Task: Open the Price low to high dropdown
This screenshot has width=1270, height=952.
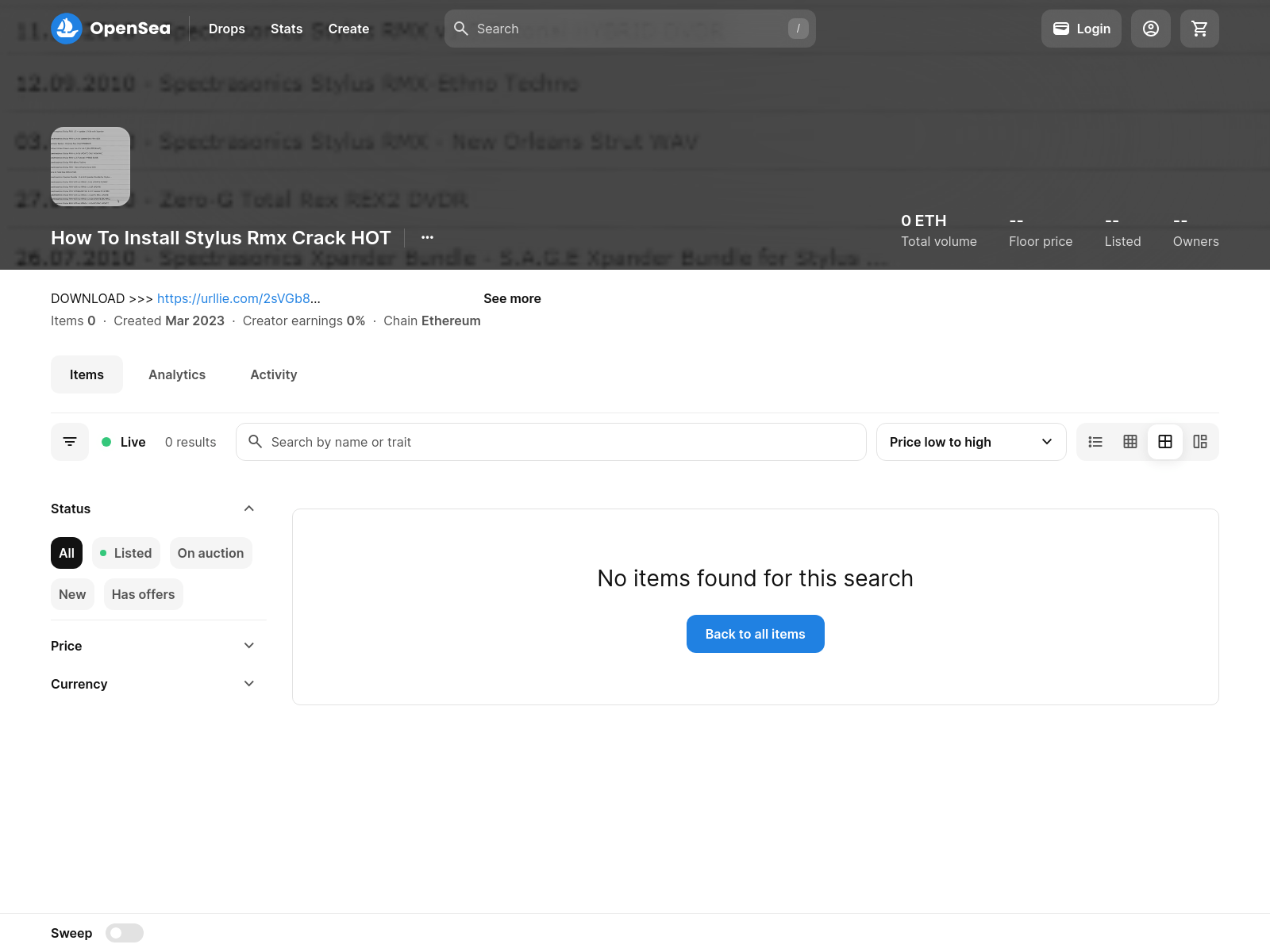Action: tap(971, 442)
